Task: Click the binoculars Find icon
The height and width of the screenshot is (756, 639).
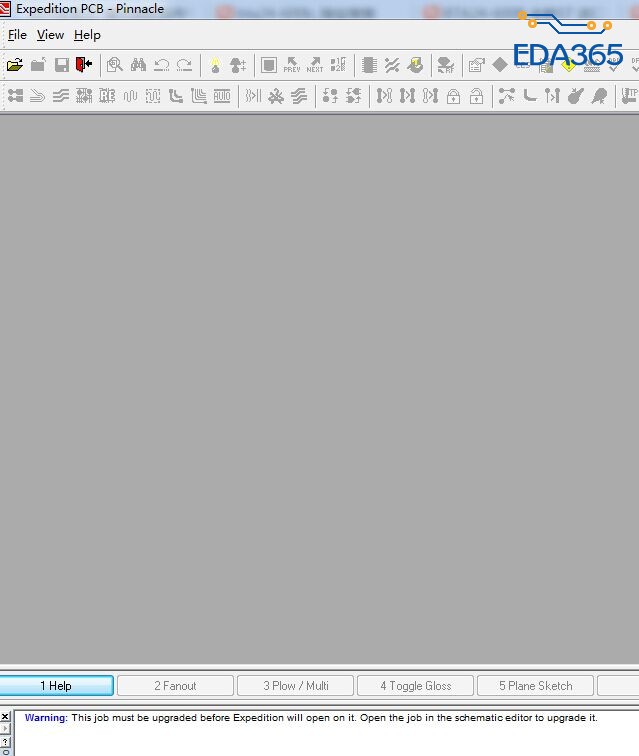Action: pos(138,65)
